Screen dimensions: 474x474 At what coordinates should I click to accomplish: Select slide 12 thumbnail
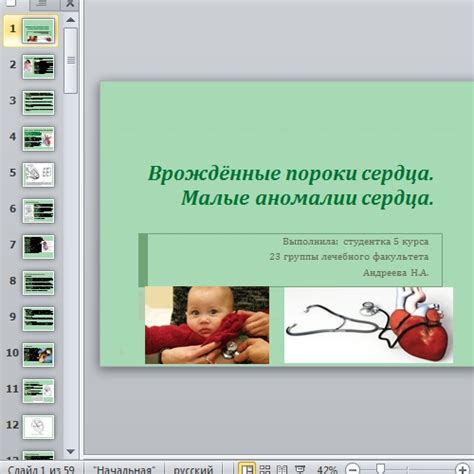38,427
